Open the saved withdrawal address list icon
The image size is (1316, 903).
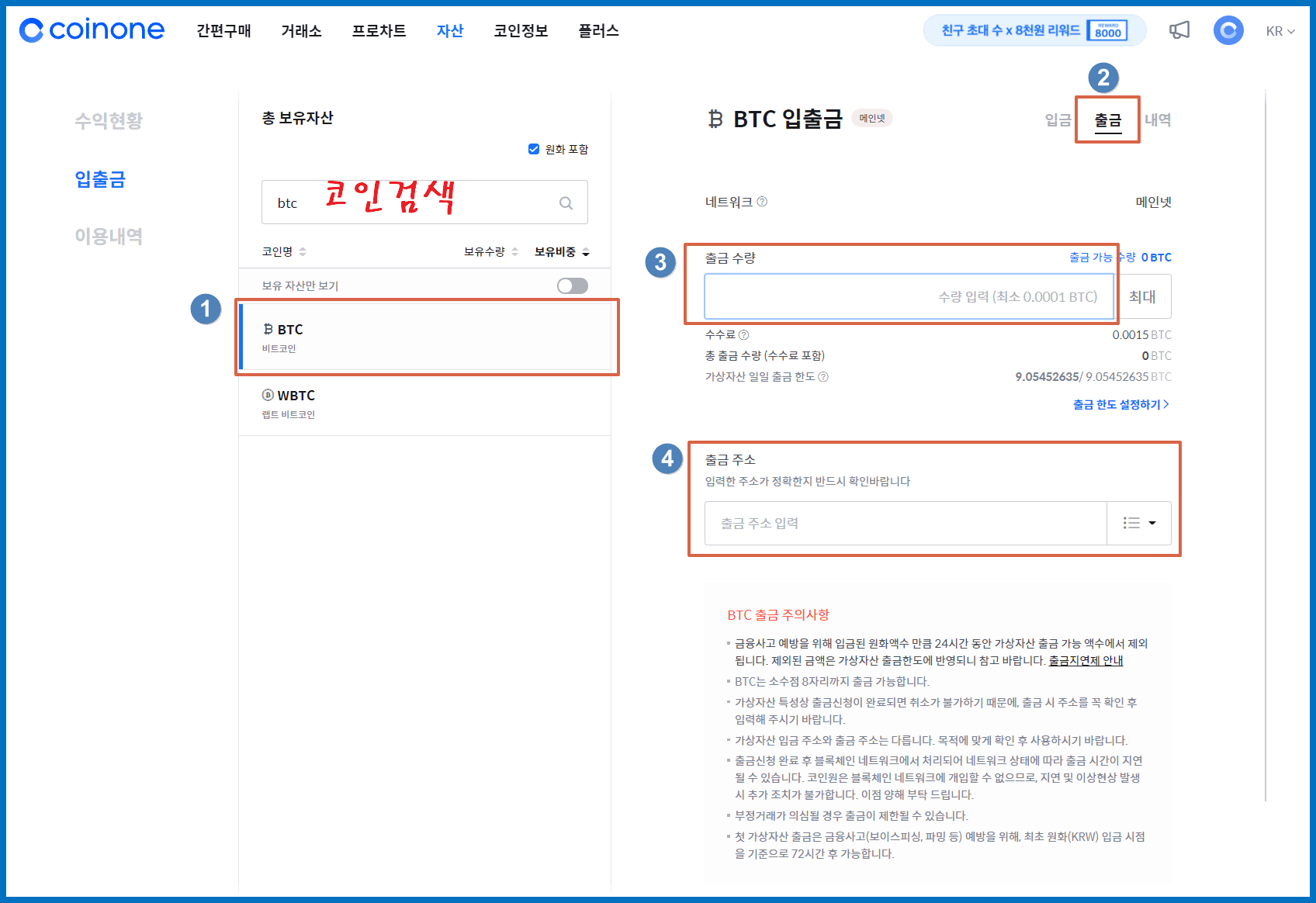pyautogui.click(x=1131, y=523)
